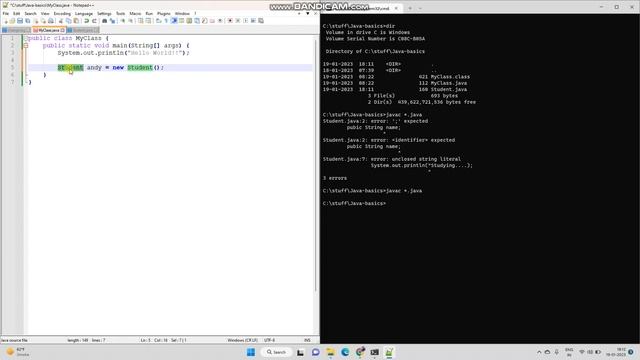Expand the hidden system tray icons chevron
Viewport: 640px width, 360px height.
539,352
